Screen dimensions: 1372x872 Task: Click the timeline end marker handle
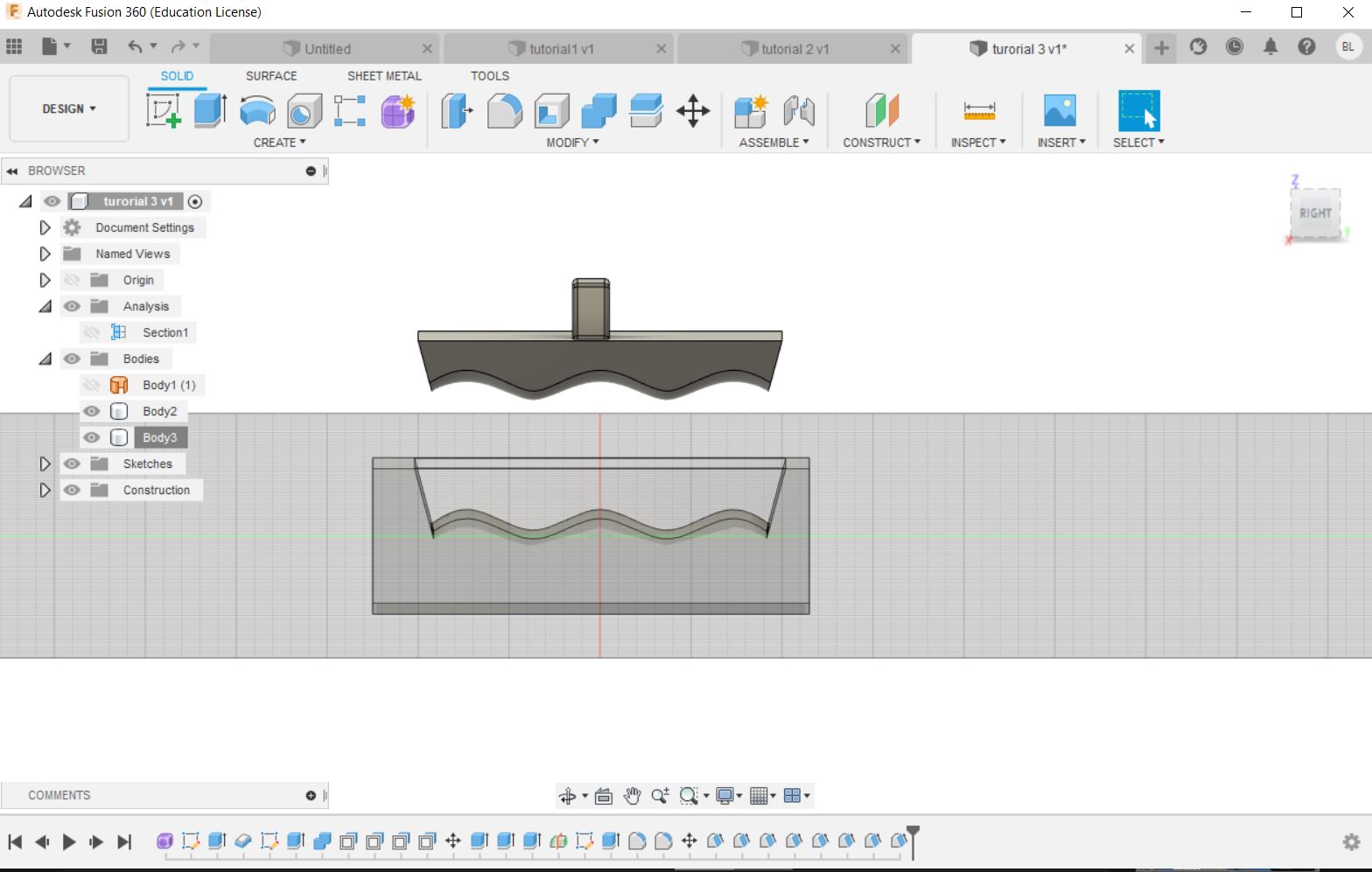pos(913,832)
